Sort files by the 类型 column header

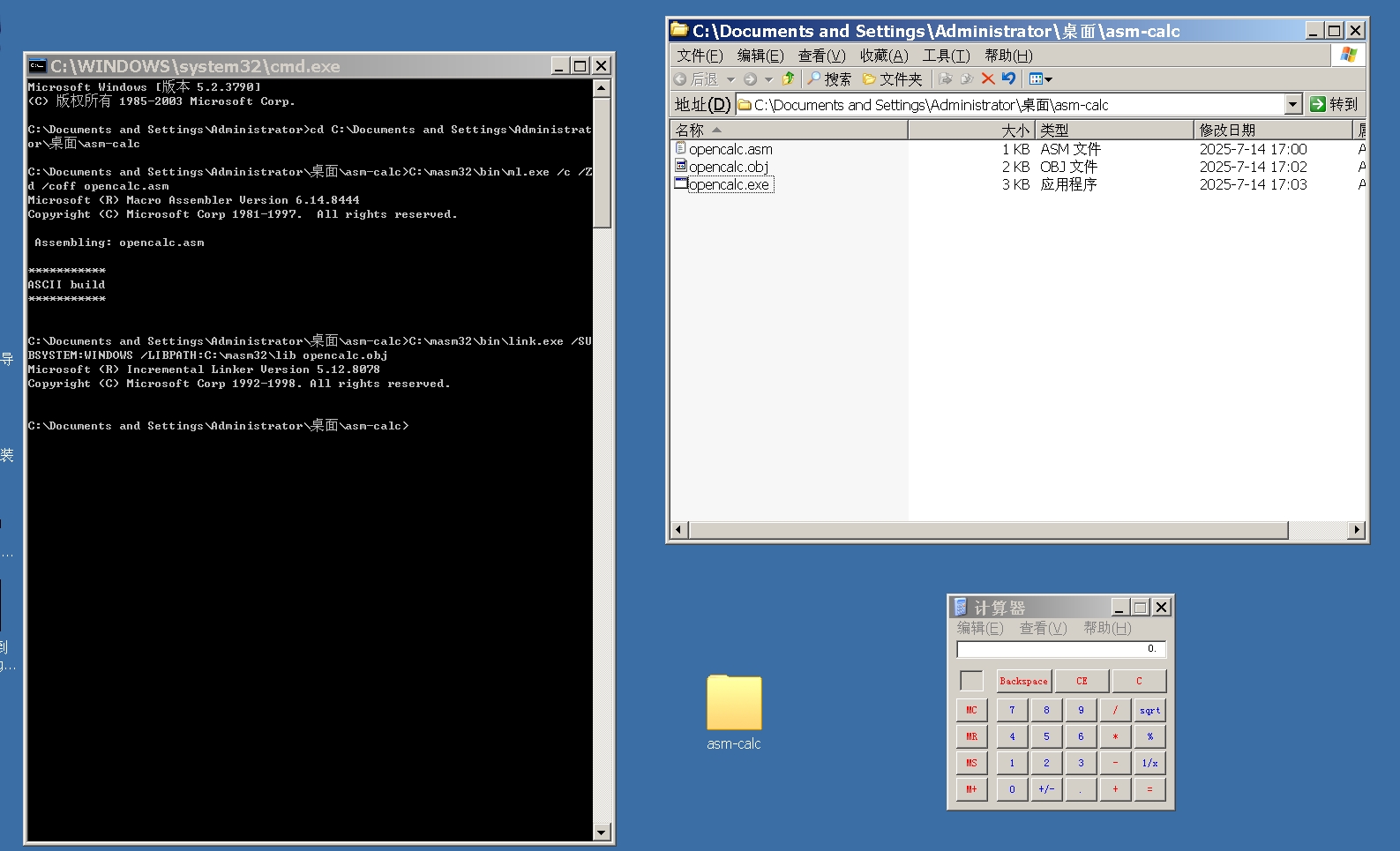pyautogui.click(x=1114, y=130)
